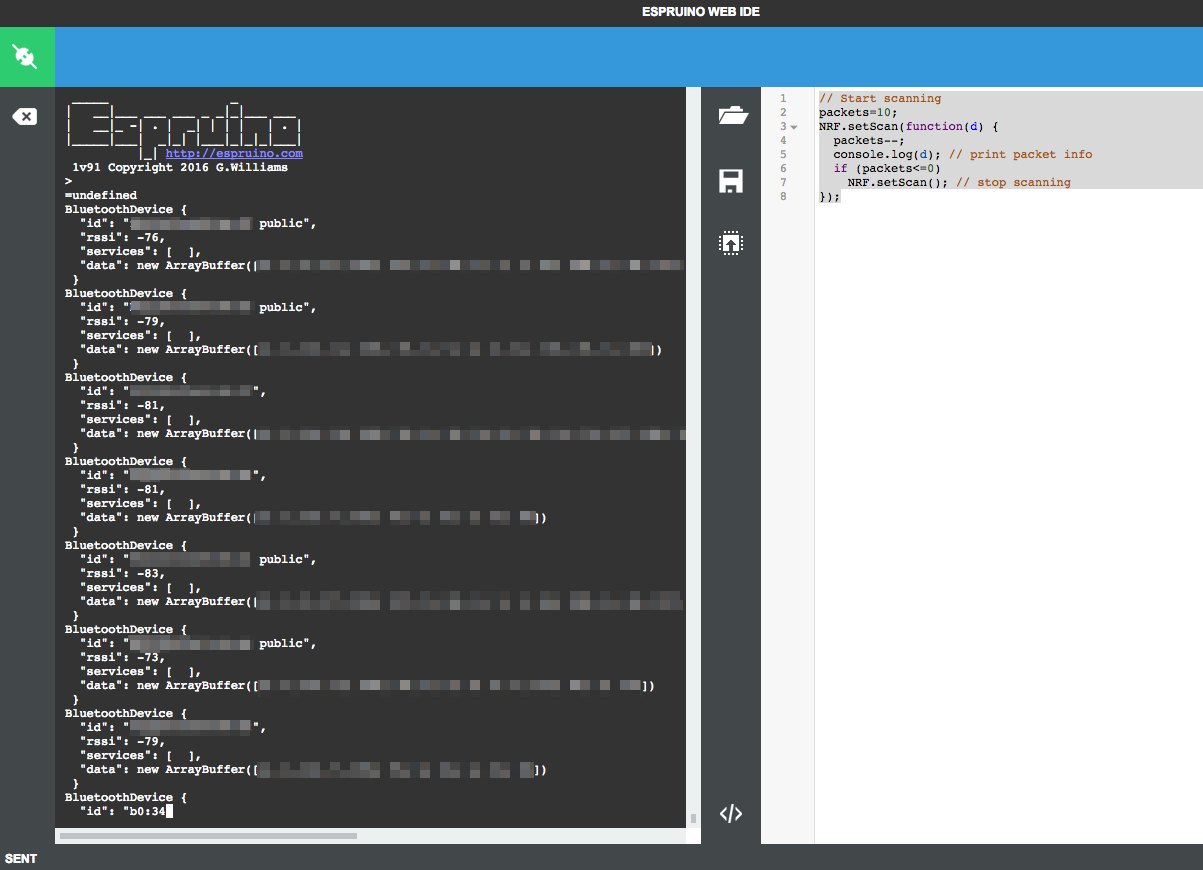Viewport: 1203px width, 870px height.
Task: Select line number 8 in the gutter
Action: click(x=783, y=196)
